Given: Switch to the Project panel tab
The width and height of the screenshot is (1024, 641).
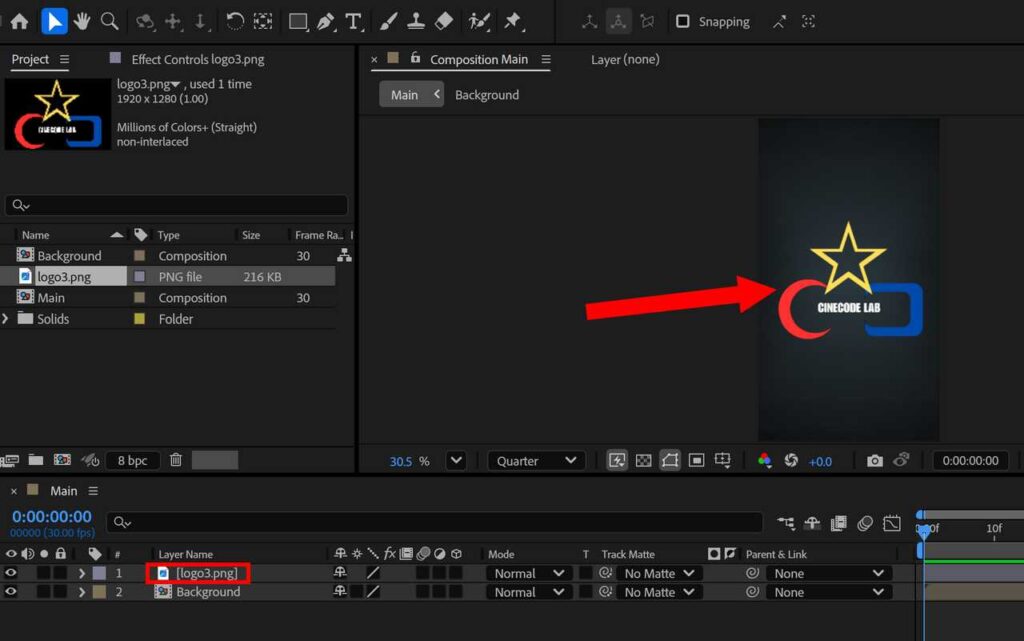Looking at the screenshot, I should pos(30,59).
